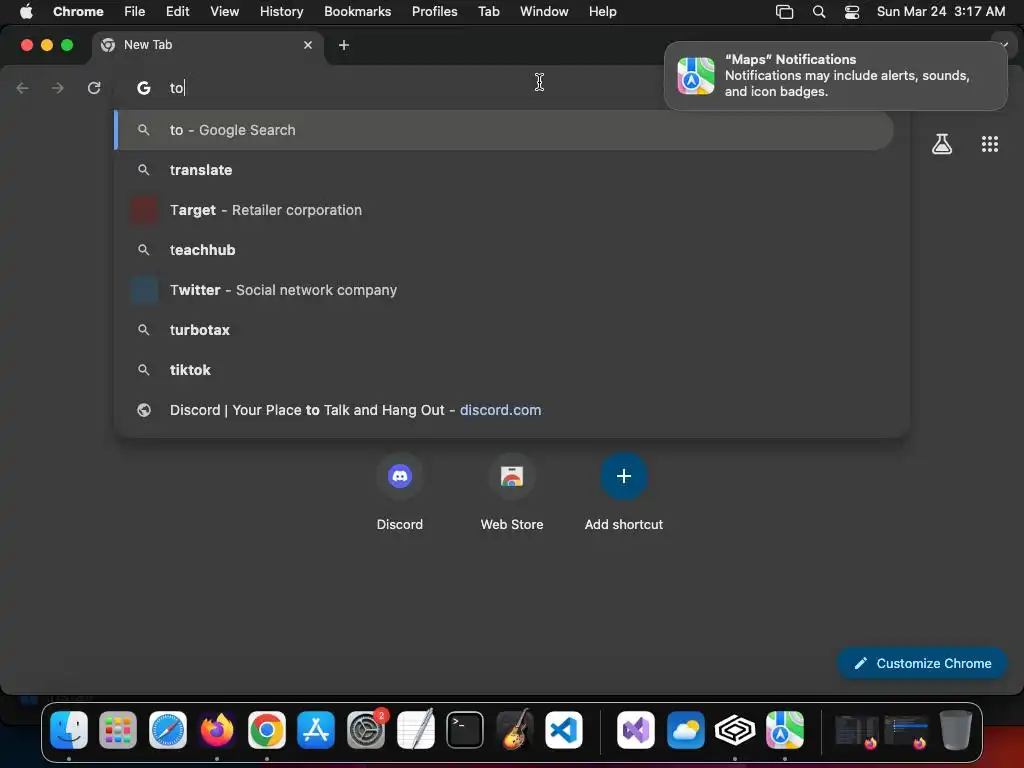This screenshot has width=1024, height=768.
Task: Close the New Tab tab
Action: [308, 45]
